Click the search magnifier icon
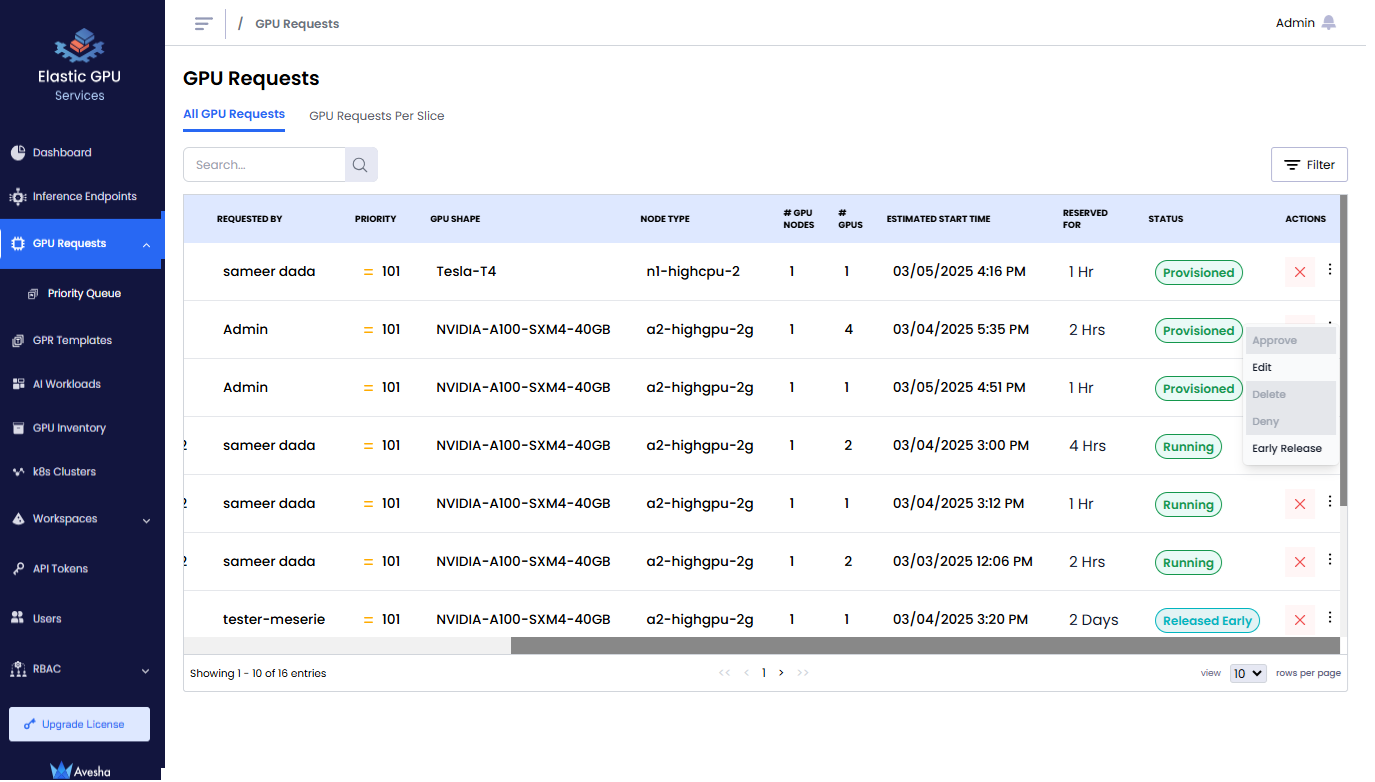Screen dimensions: 1375x782 361,165
